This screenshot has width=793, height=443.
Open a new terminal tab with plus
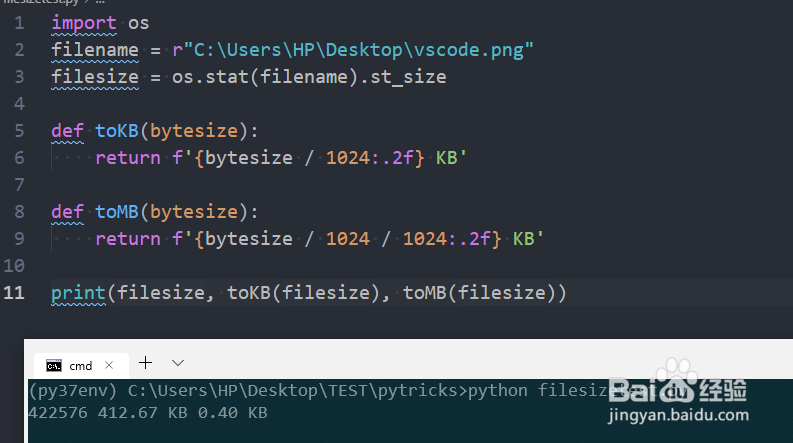pyautogui.click(x=145, y=363)
